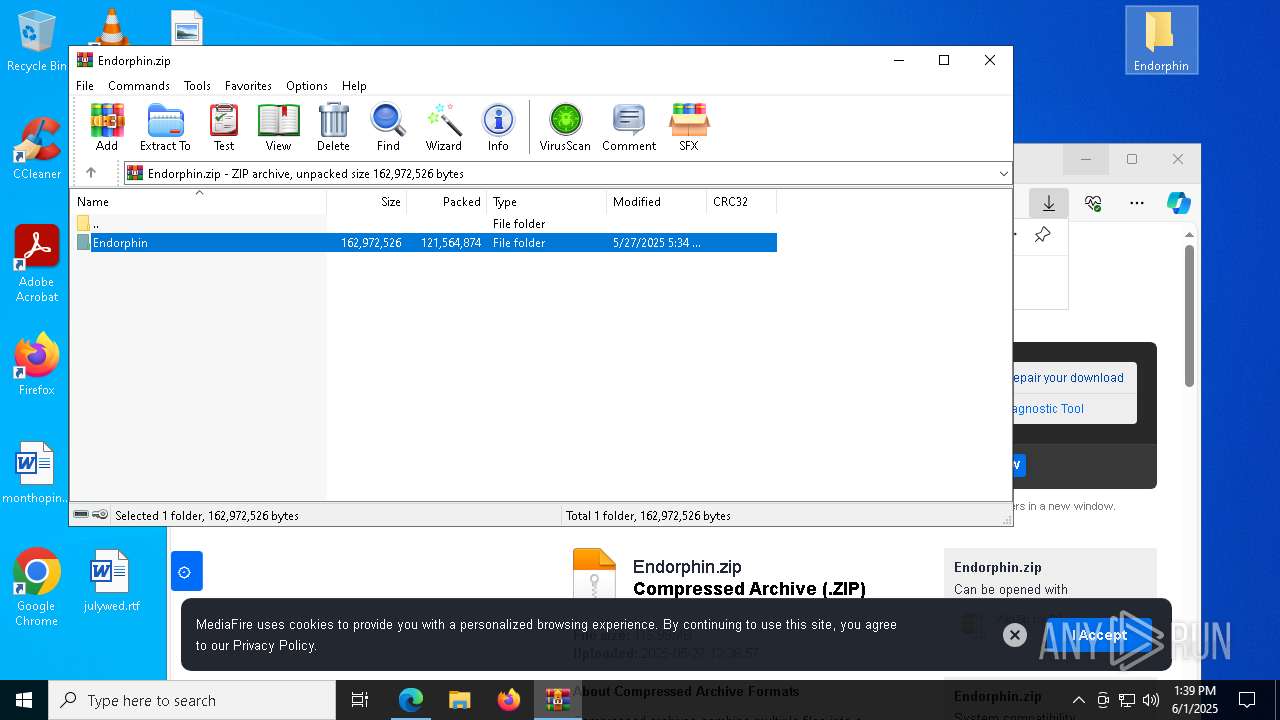Click the Delete trash icon
The height and width of the screenshot is (720, 1280).
[x=333, y=127]
